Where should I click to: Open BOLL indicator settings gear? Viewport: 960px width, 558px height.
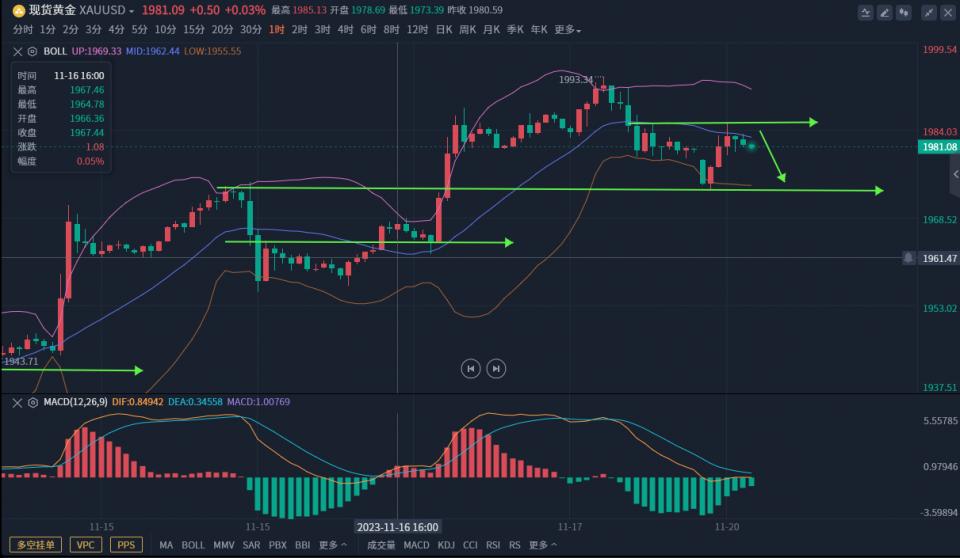point(33,50)
